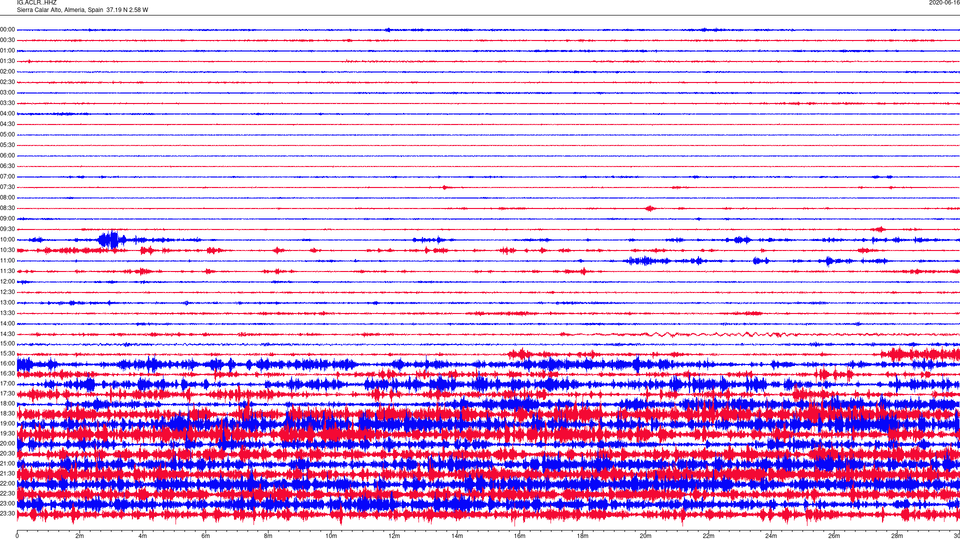Click the 20m tick on the minute axis
960x540 pixels.
coord(645,536)
